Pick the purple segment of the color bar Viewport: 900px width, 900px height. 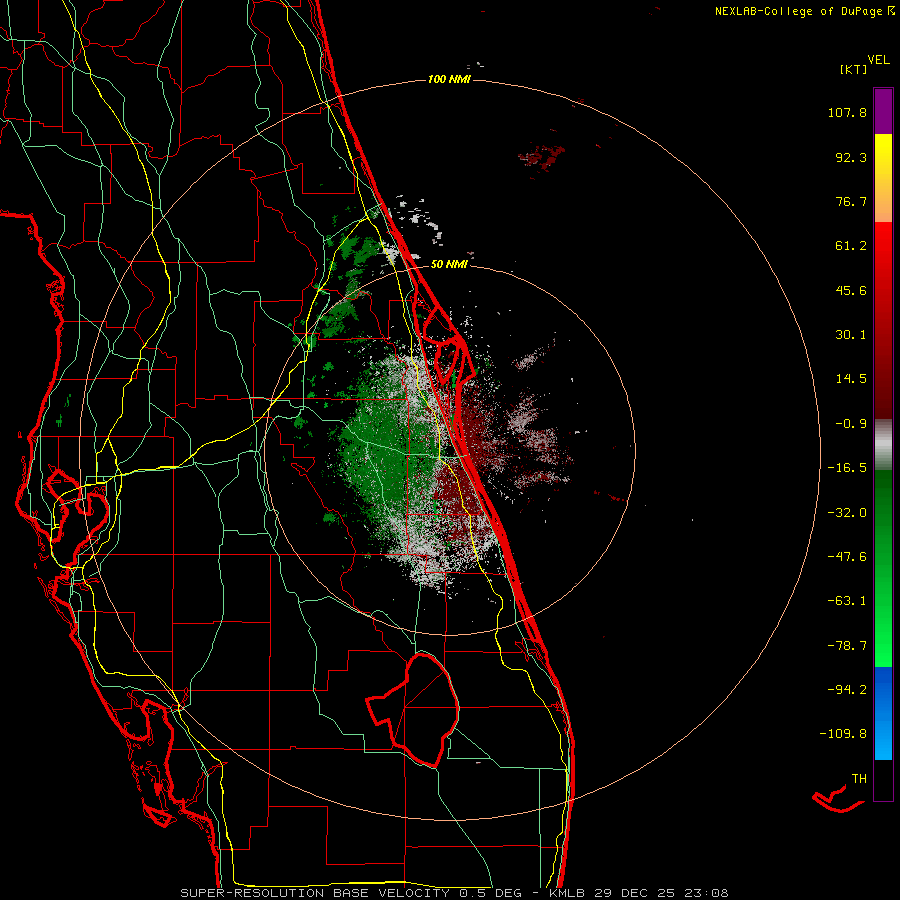pos(883,111)
